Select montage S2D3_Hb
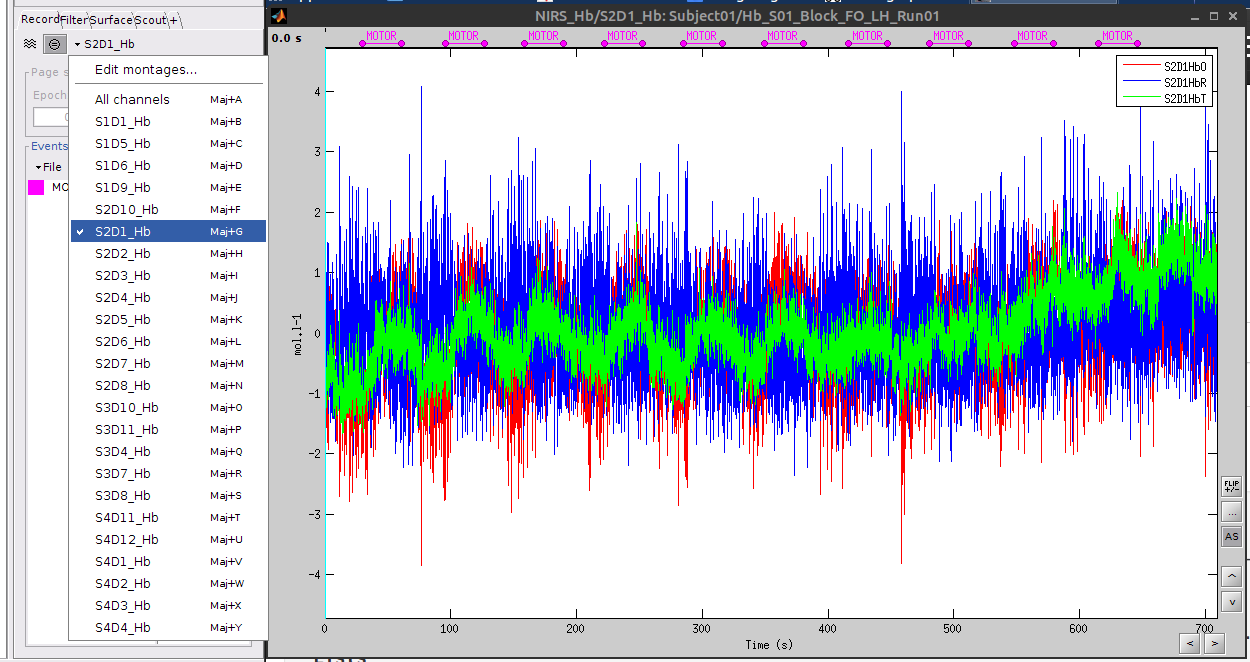This screenshot has height=662, width=1250. tap(168, 275)
